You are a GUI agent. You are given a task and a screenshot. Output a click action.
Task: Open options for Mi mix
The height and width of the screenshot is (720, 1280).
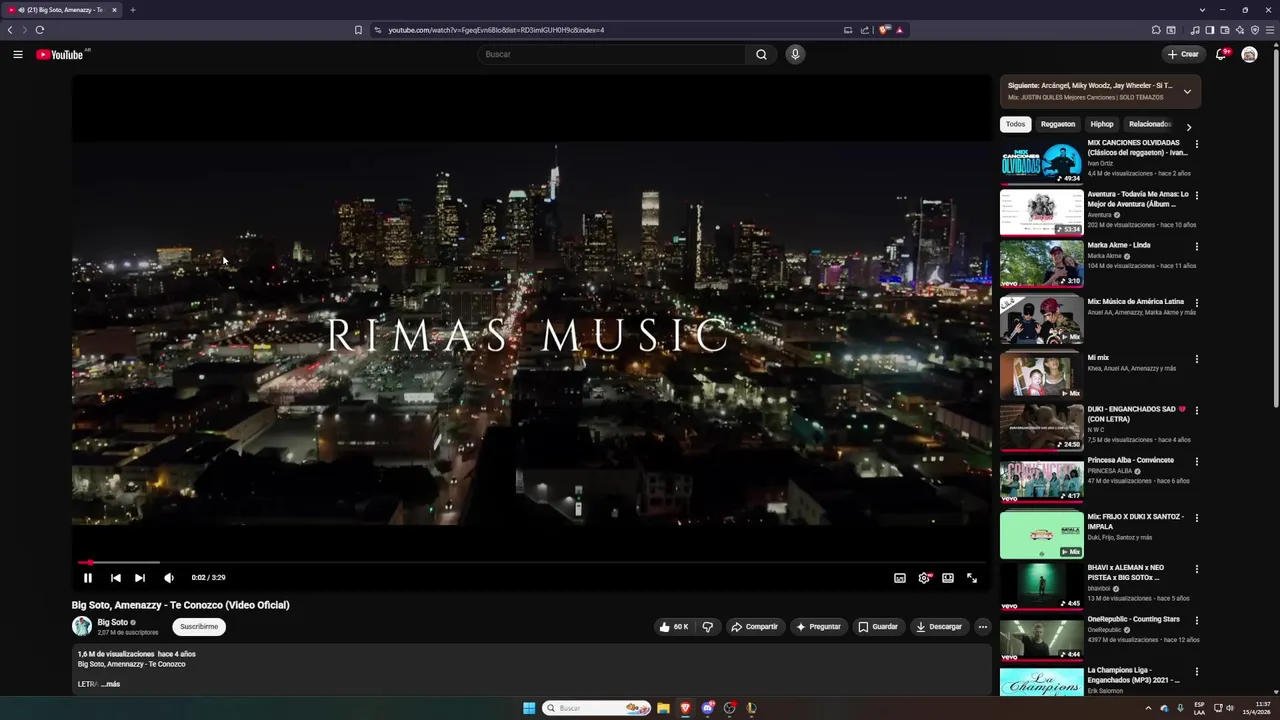pyautogui.click(x=1196, y=359)
